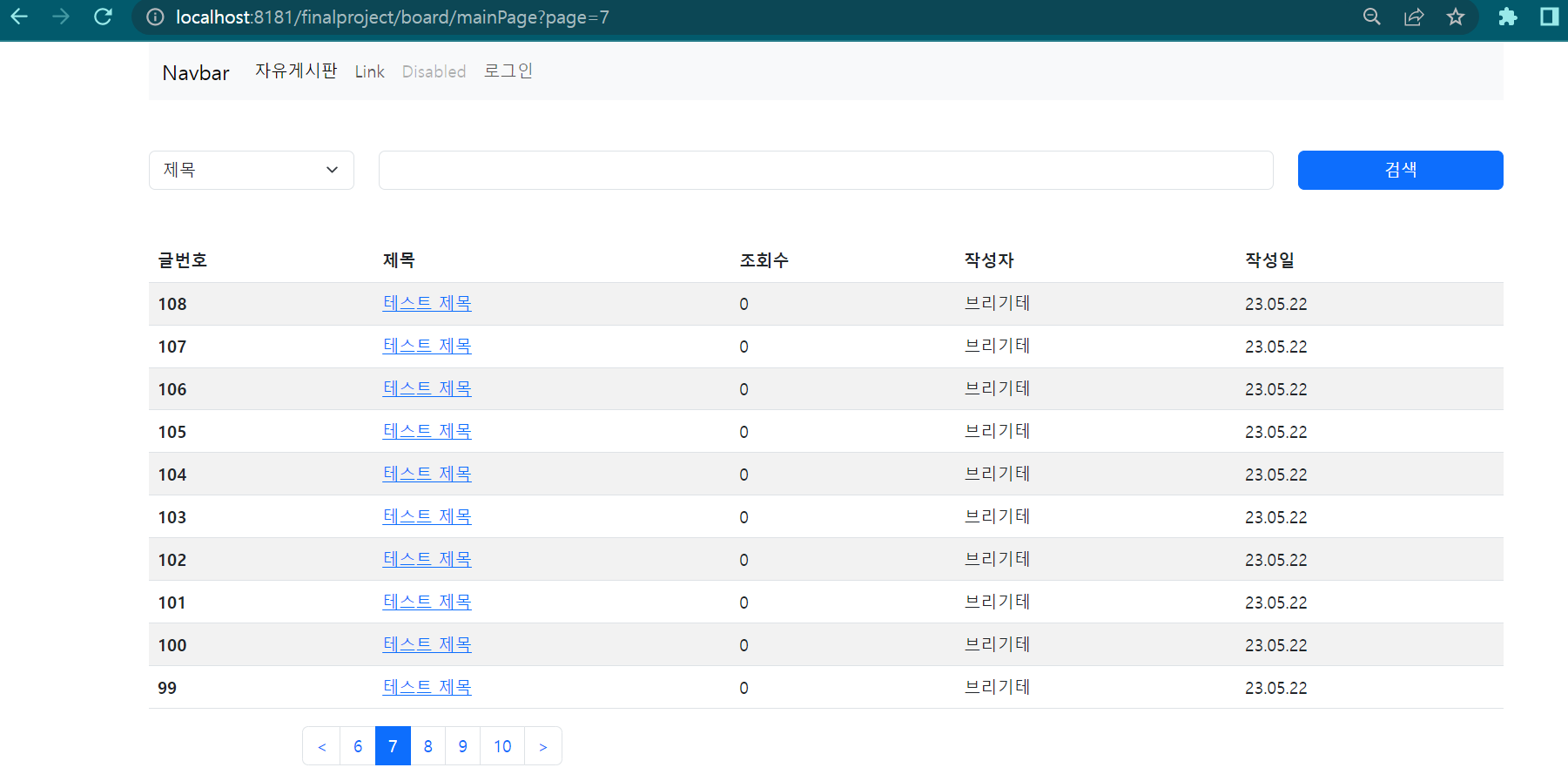Image resolution: width=1568 pixels, height=781 pixels.
Task: Open post 102's 테스트 제목 link
Action: click(427, 559)
